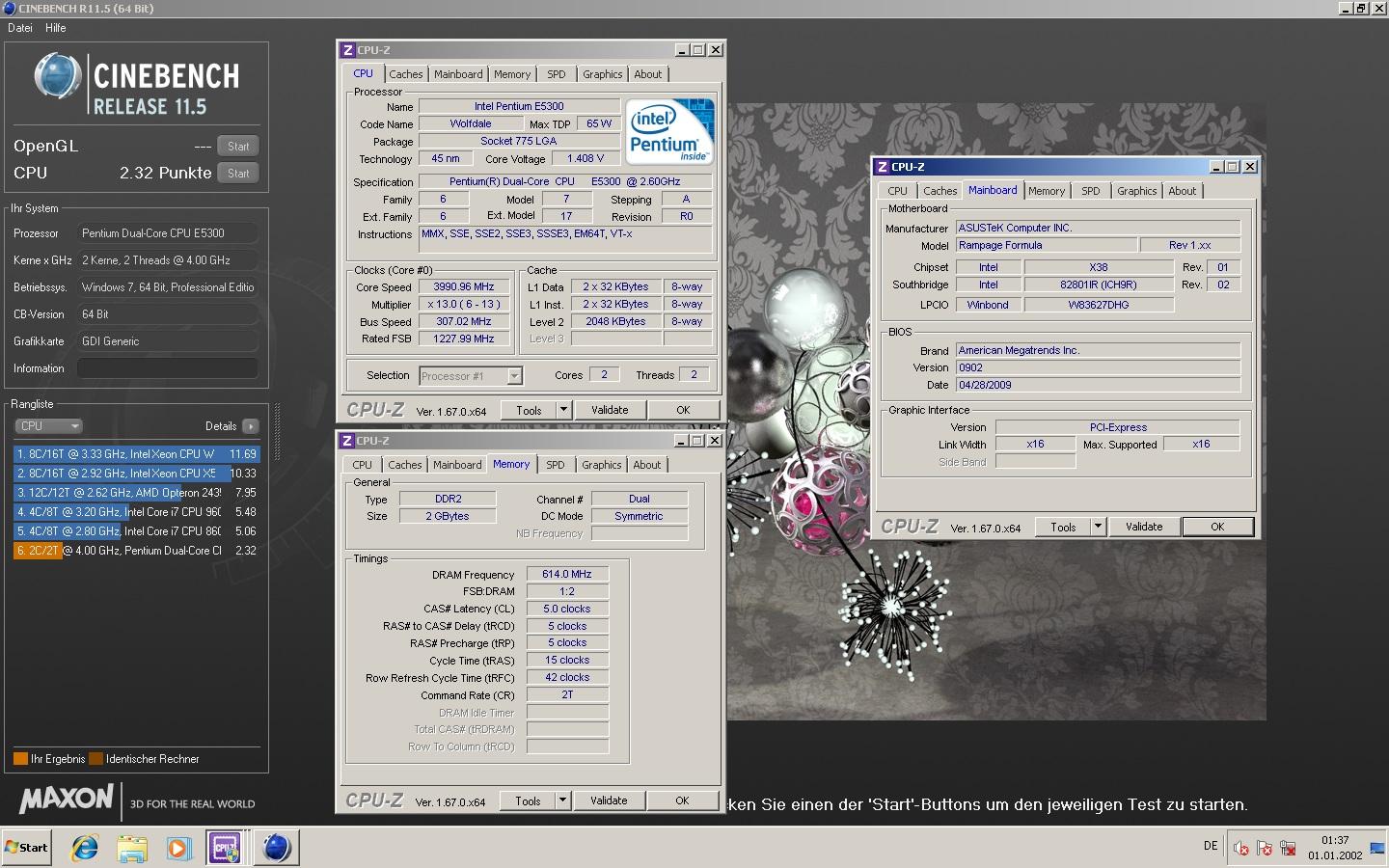Open Windows Explorer folder icon in taskbar
The height and width of the screenshot is (868, 1389).
tap(132, 848)
